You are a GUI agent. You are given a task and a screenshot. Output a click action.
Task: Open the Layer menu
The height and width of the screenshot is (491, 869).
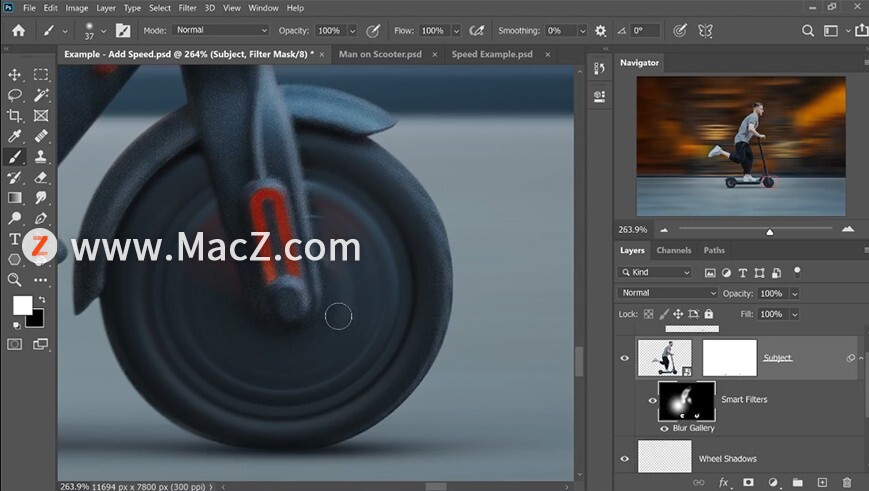pyautogui.click(x=105, y=8)
